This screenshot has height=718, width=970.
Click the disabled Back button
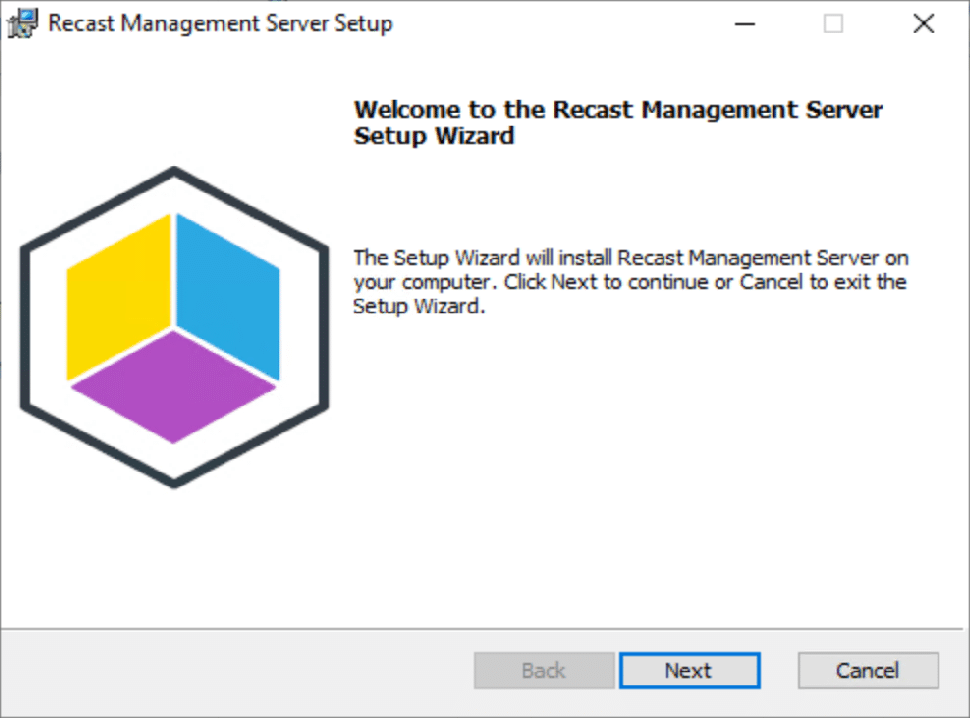pyautogui.click(x=544, y=670)
